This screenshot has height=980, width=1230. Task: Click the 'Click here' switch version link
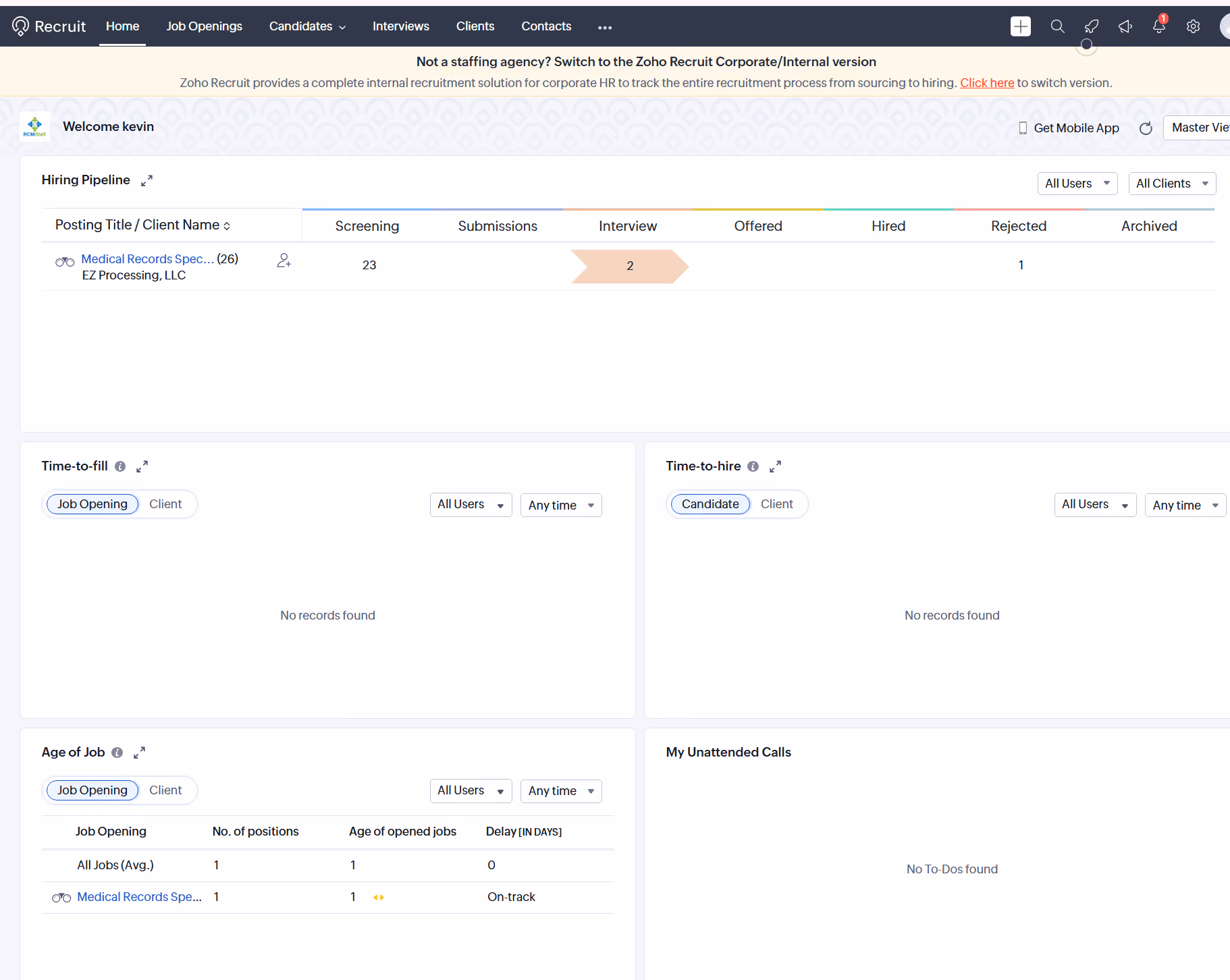987,83
